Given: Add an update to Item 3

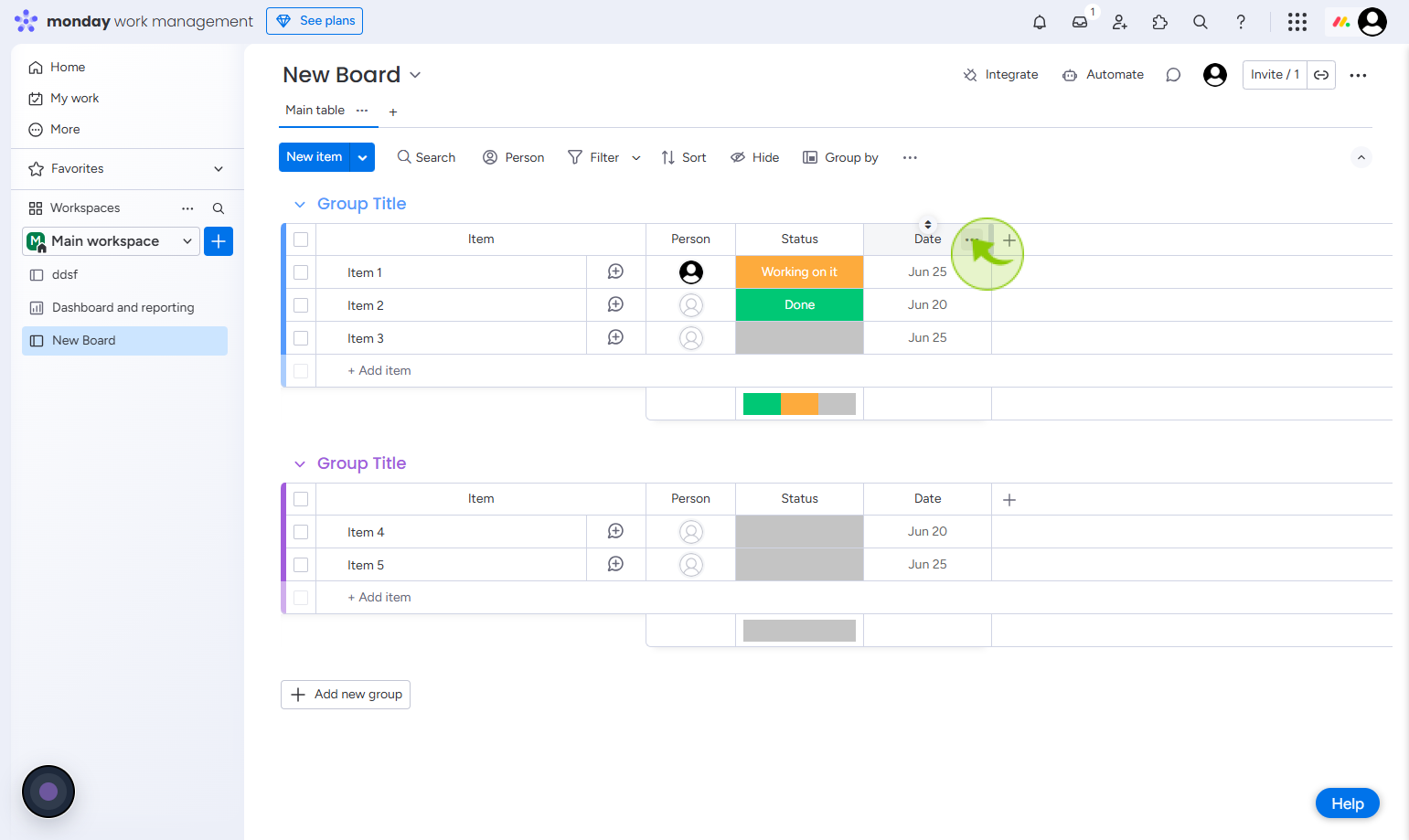Looking at the screenshot, I should point(616,337).
